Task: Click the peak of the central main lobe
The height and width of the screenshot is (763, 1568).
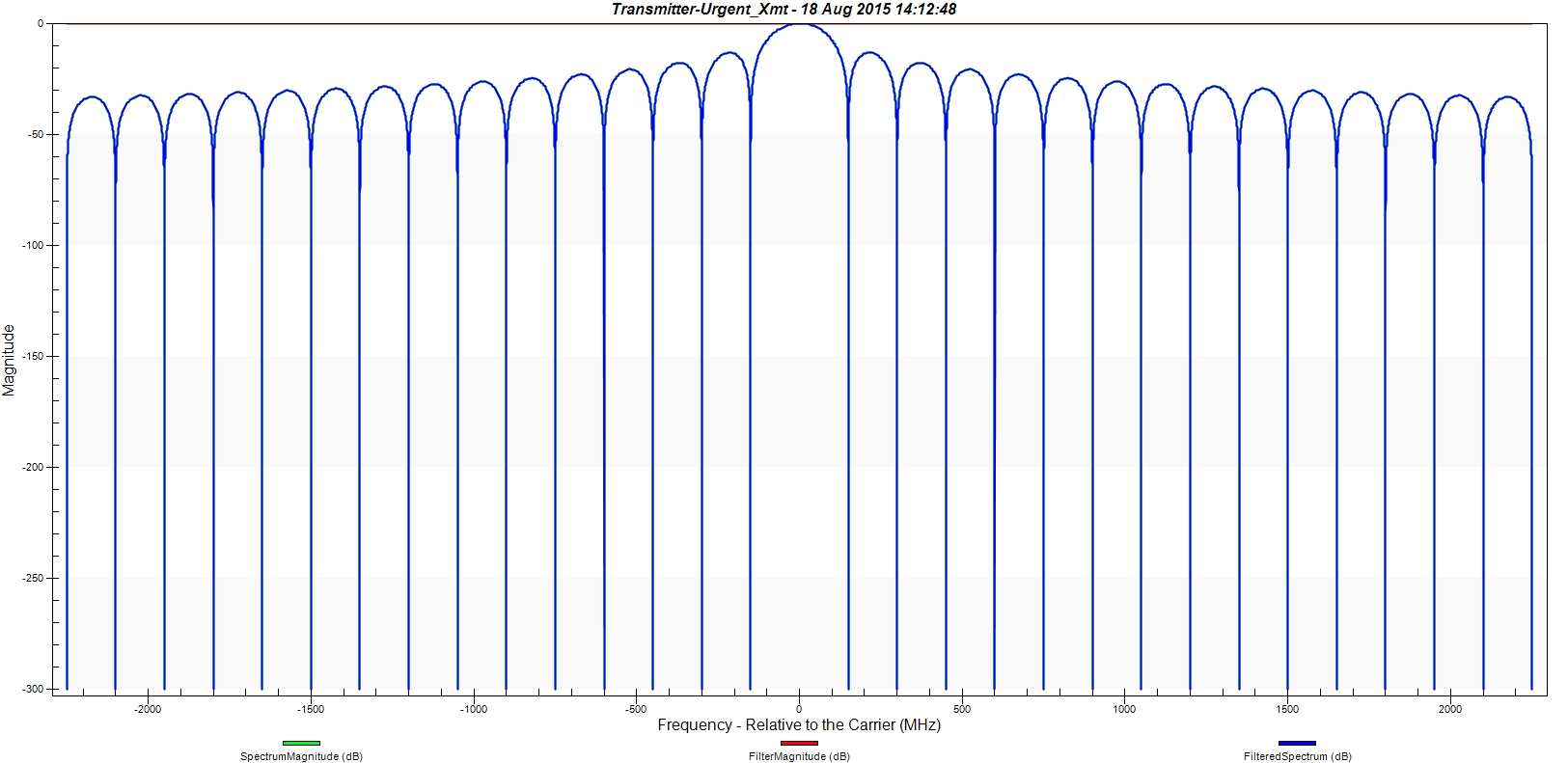Action: click(799, 25)
